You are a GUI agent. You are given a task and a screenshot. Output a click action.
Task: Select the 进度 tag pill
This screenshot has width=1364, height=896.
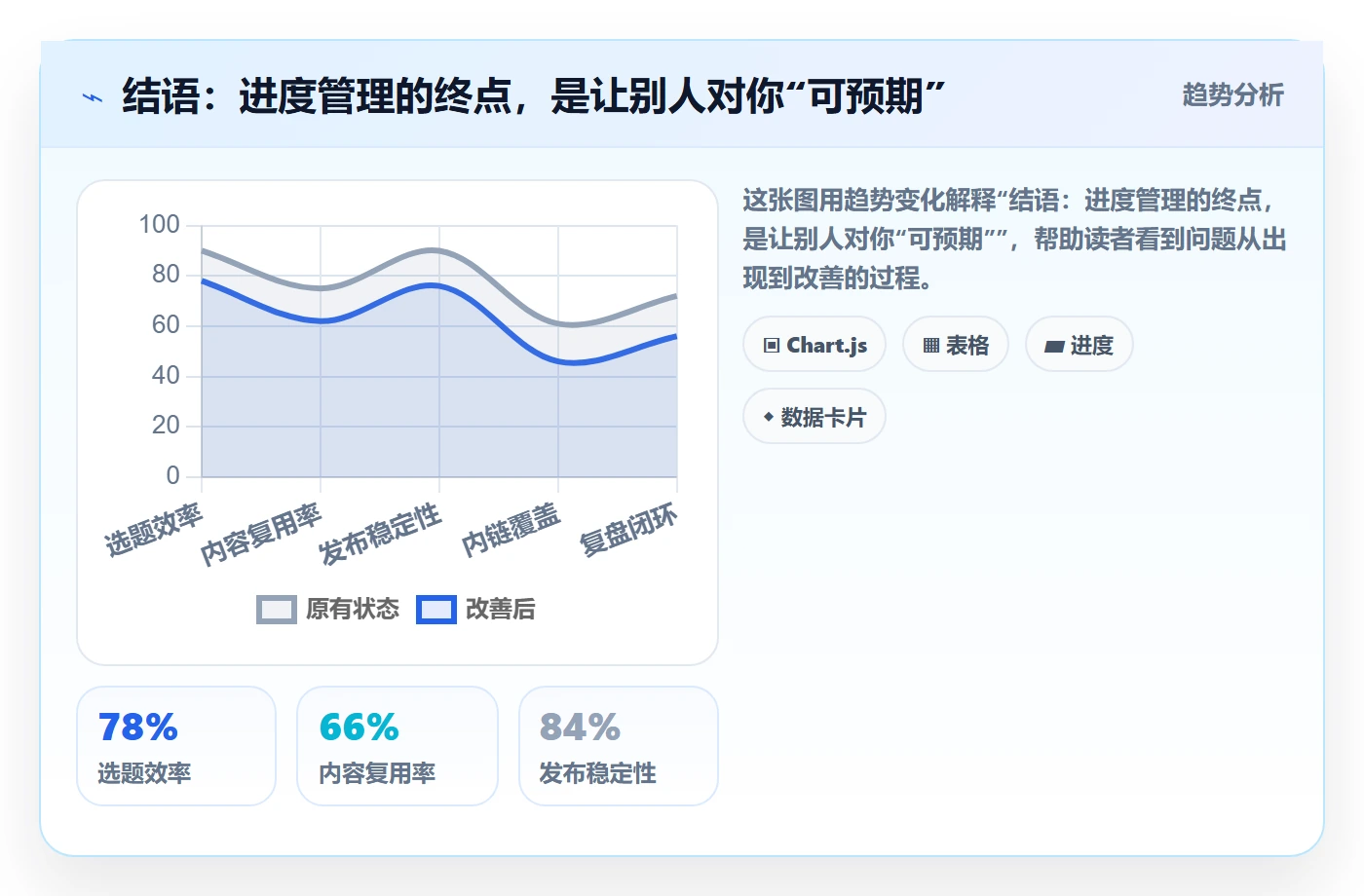(x=1080, y=345)
